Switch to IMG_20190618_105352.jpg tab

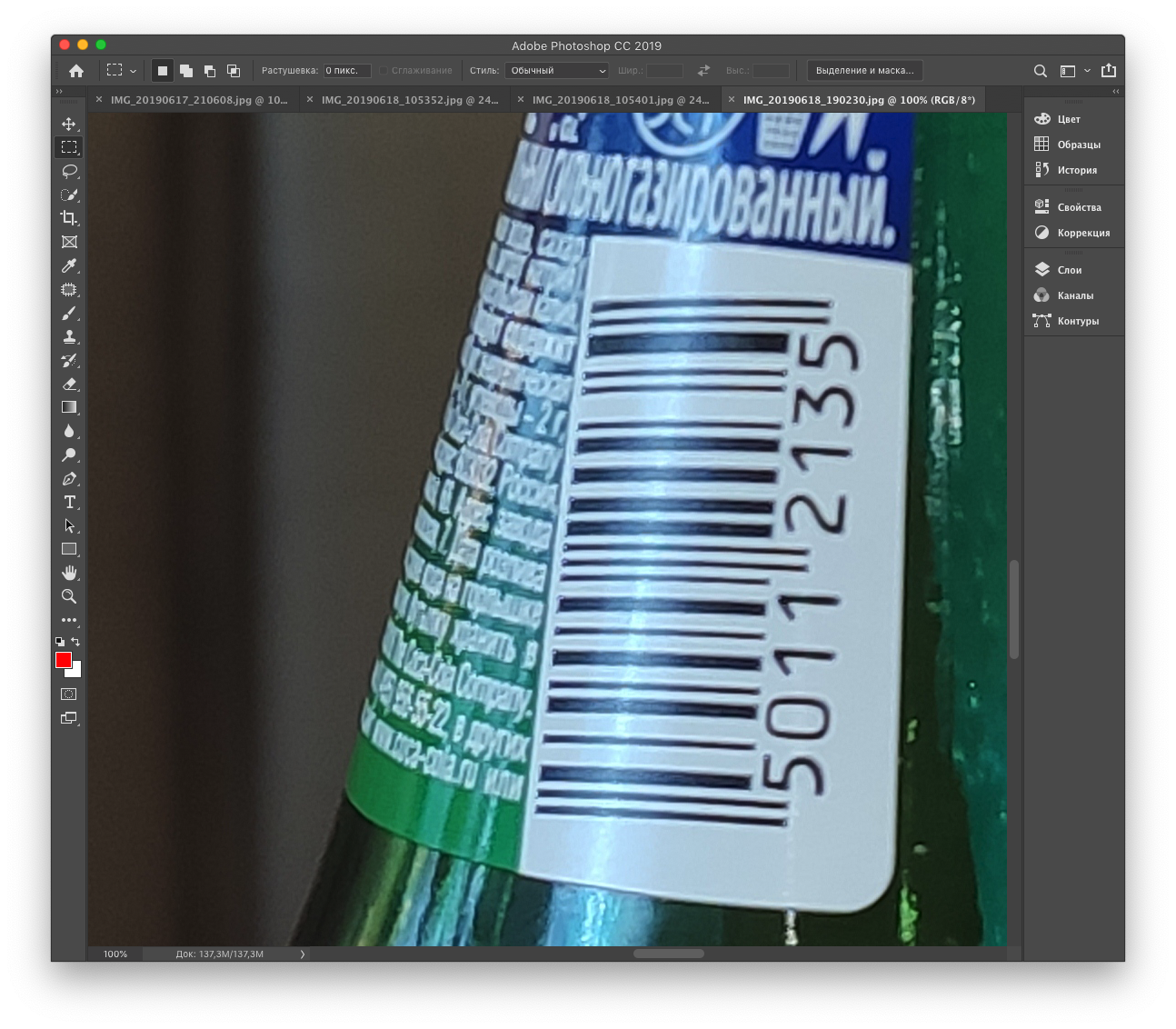pyautogui.click(x=410, y=100)
